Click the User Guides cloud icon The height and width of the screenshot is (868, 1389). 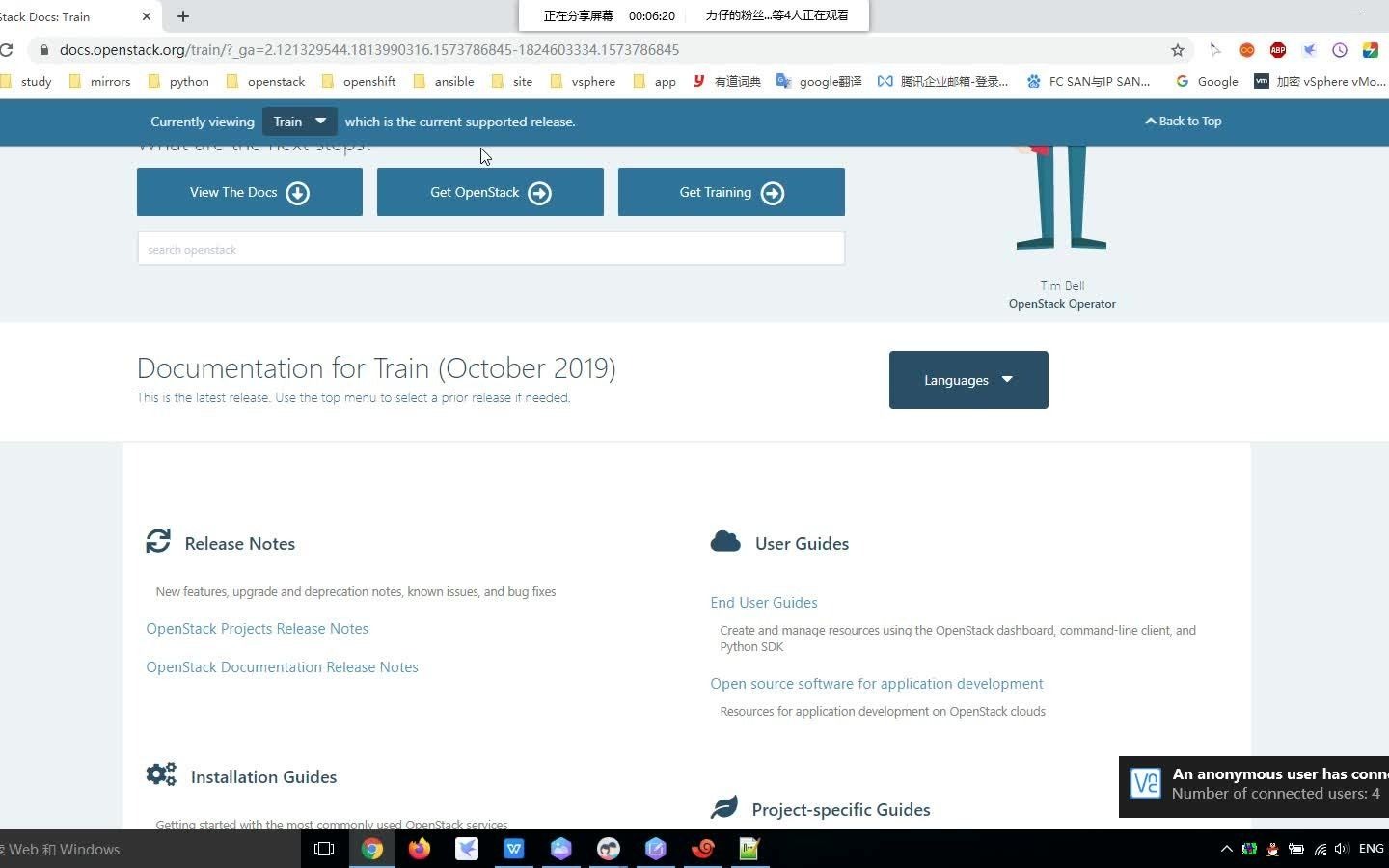(x=725, y=541)
